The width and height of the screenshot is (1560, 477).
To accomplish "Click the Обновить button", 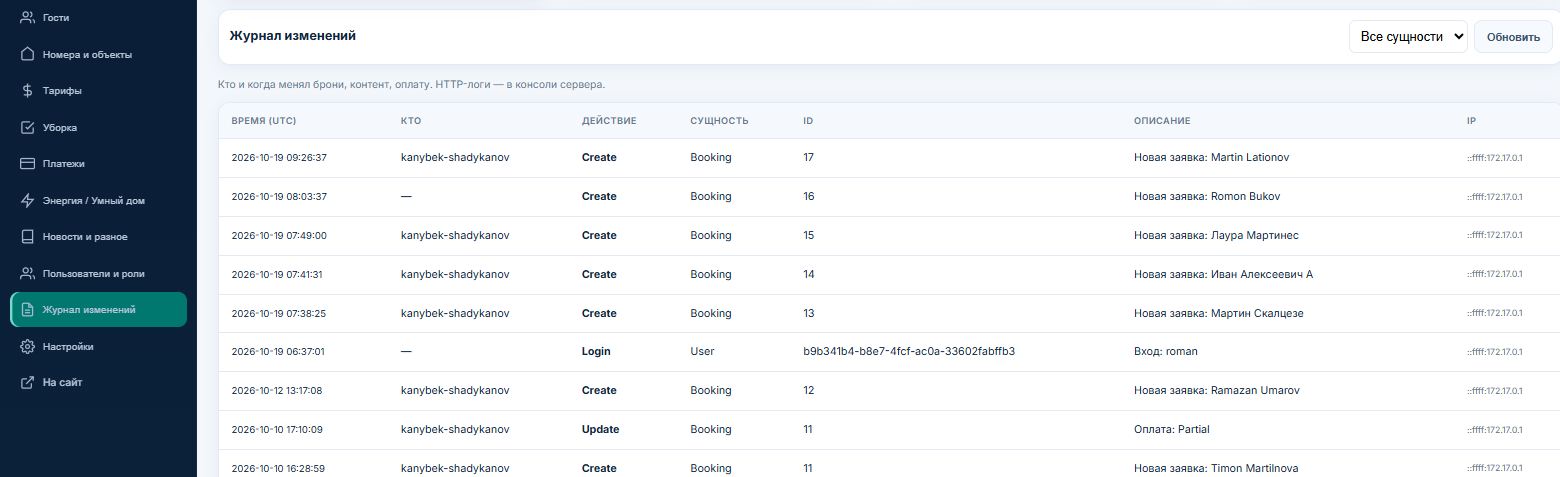I will [1513, 37].
